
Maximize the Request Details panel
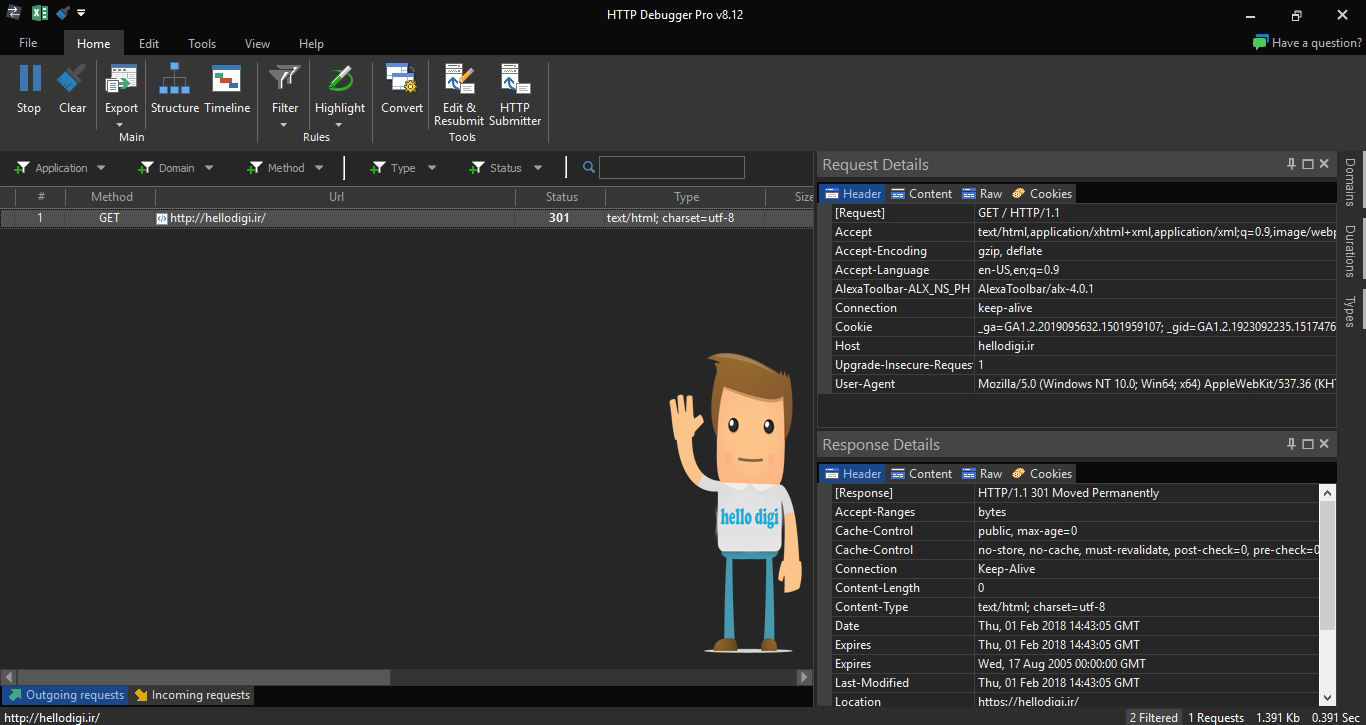point(1308,164)
